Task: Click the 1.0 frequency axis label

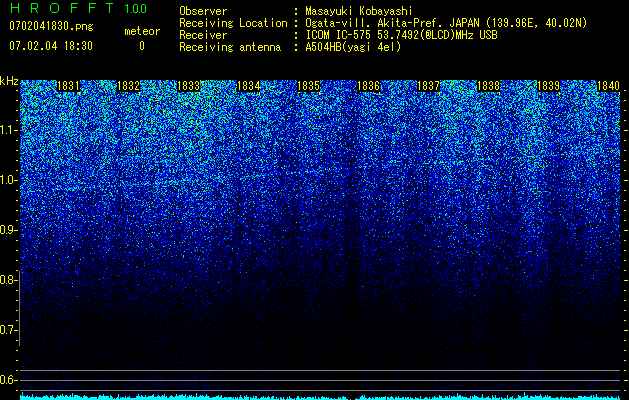Action: coord(8,180)
